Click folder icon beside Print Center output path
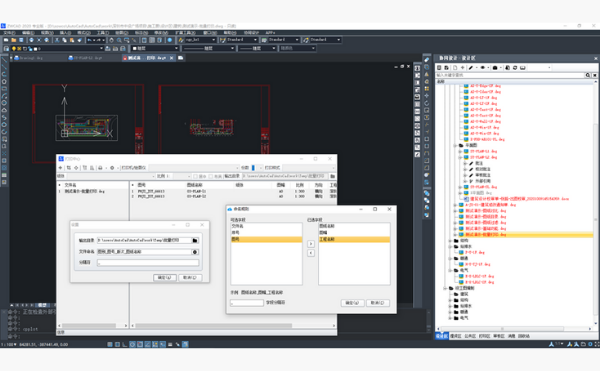Image resolution: width=600 pixels, height=371 pixels. click(333, 176)
